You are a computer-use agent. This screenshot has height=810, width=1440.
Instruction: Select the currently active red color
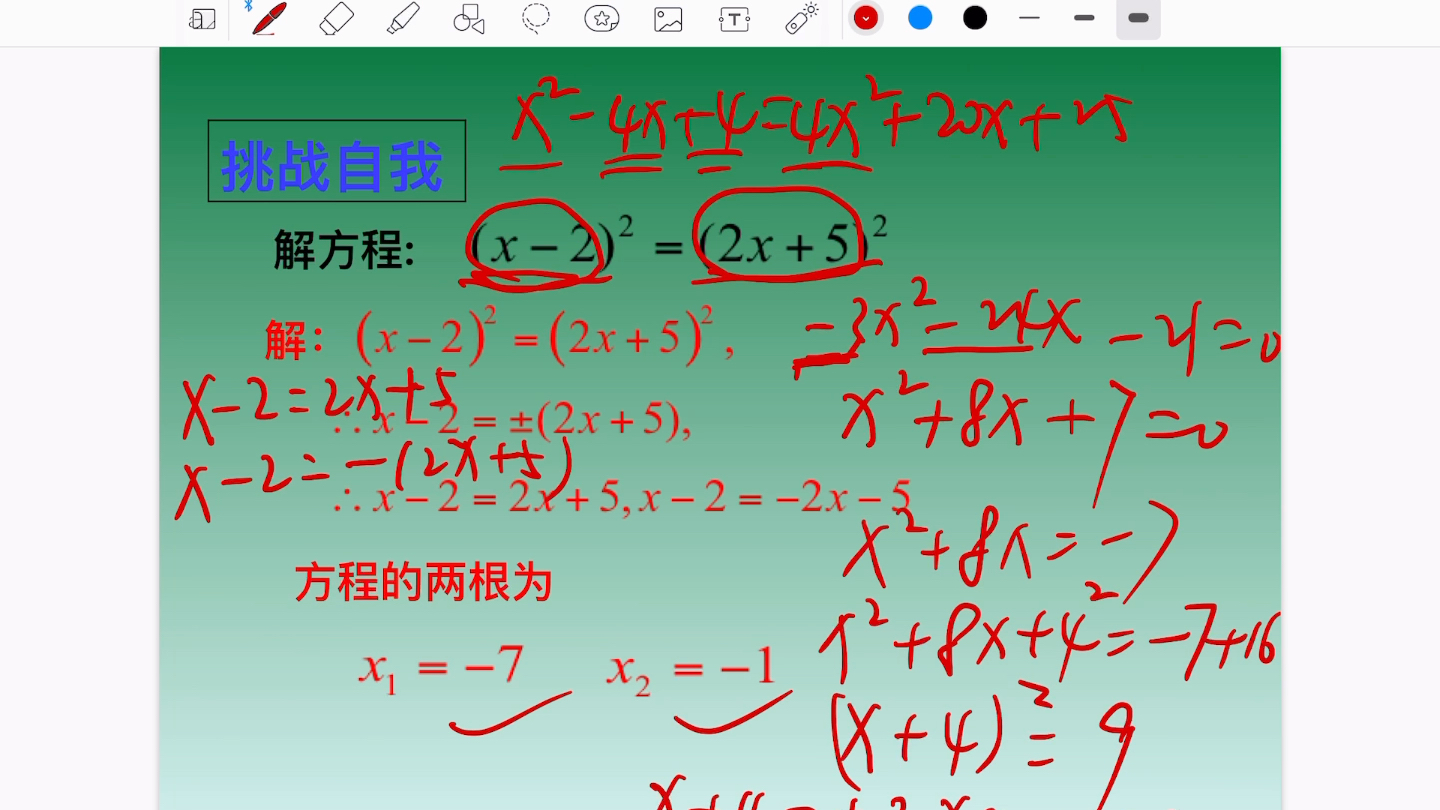coord(865,18)
